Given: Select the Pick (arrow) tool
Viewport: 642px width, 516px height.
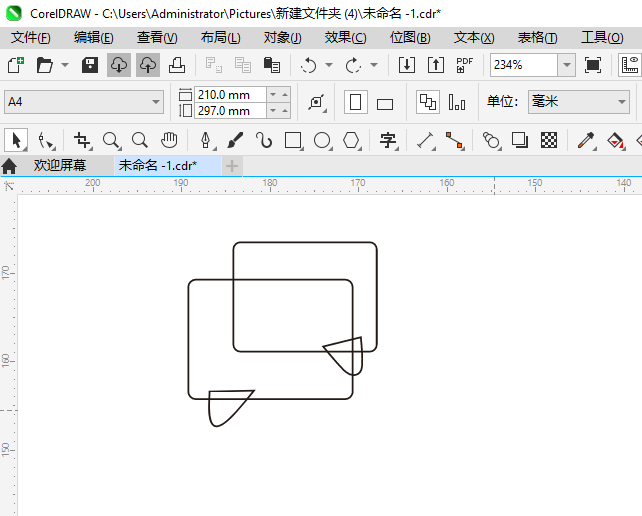Looking at the screenshot, I should tap(16, 140).
